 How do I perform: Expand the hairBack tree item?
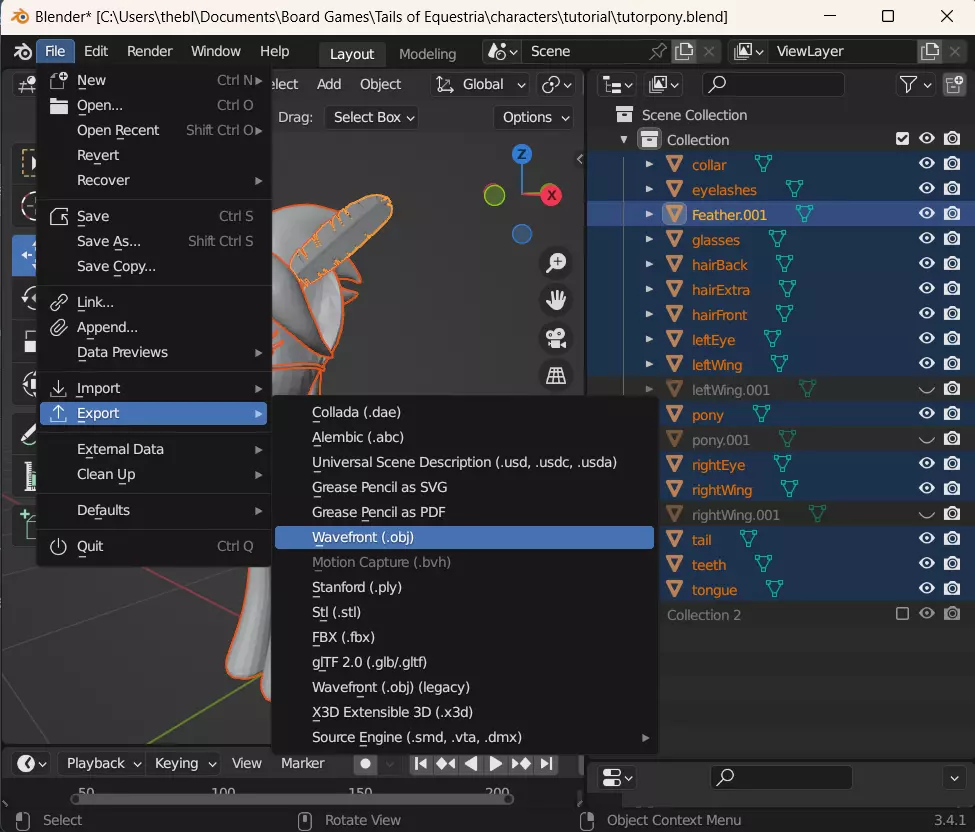coord(649,265)
